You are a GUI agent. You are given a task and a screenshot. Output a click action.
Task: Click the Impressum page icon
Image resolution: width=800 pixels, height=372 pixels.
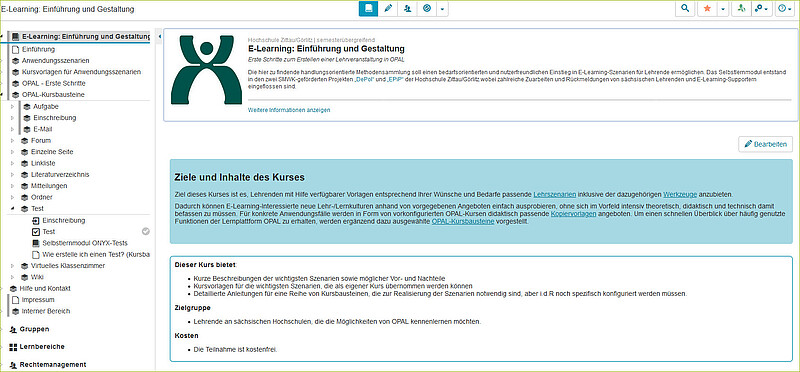click(x=15, y=300)
